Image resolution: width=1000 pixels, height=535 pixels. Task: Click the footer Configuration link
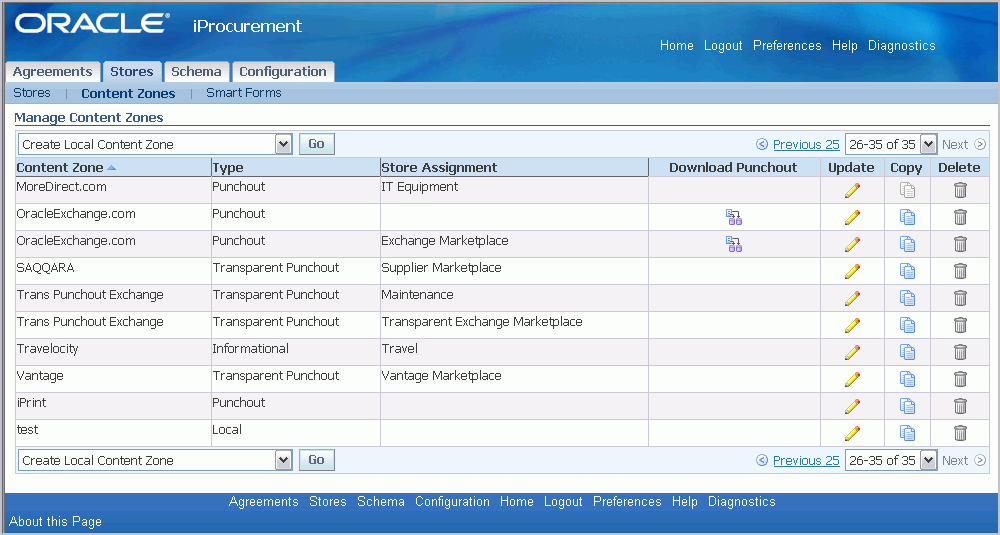[452, 502]
